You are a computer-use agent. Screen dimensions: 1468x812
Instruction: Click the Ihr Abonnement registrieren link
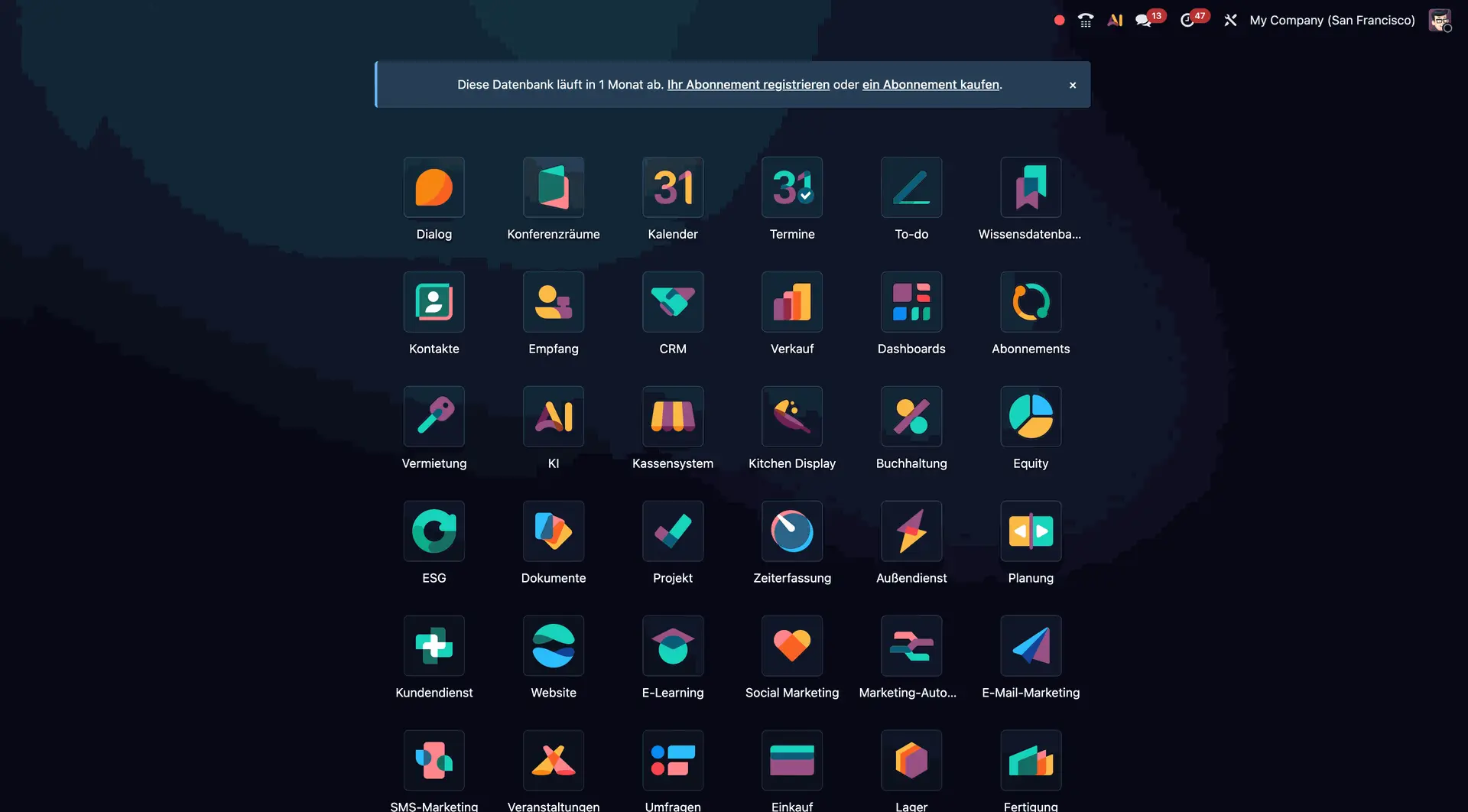748,84
